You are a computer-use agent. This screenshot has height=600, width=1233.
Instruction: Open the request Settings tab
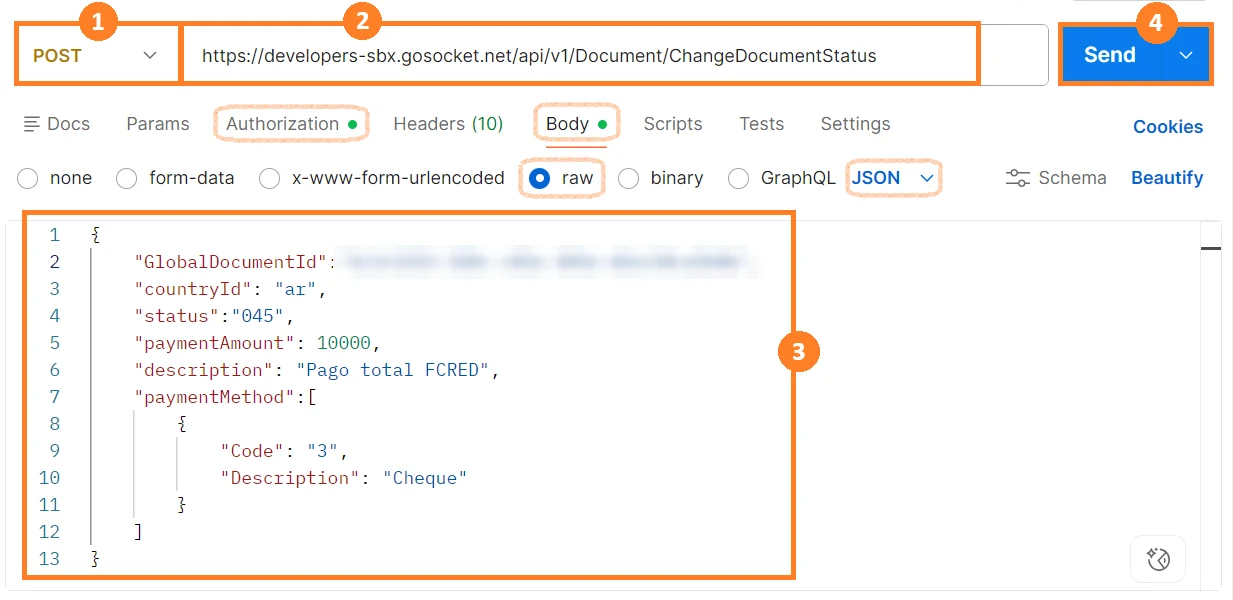click(x=855, y=124)
